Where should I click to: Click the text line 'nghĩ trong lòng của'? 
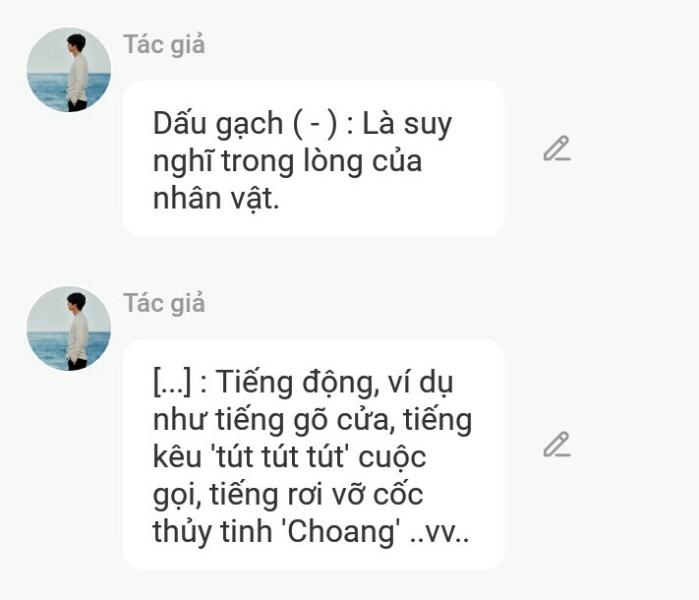point(288,161)
